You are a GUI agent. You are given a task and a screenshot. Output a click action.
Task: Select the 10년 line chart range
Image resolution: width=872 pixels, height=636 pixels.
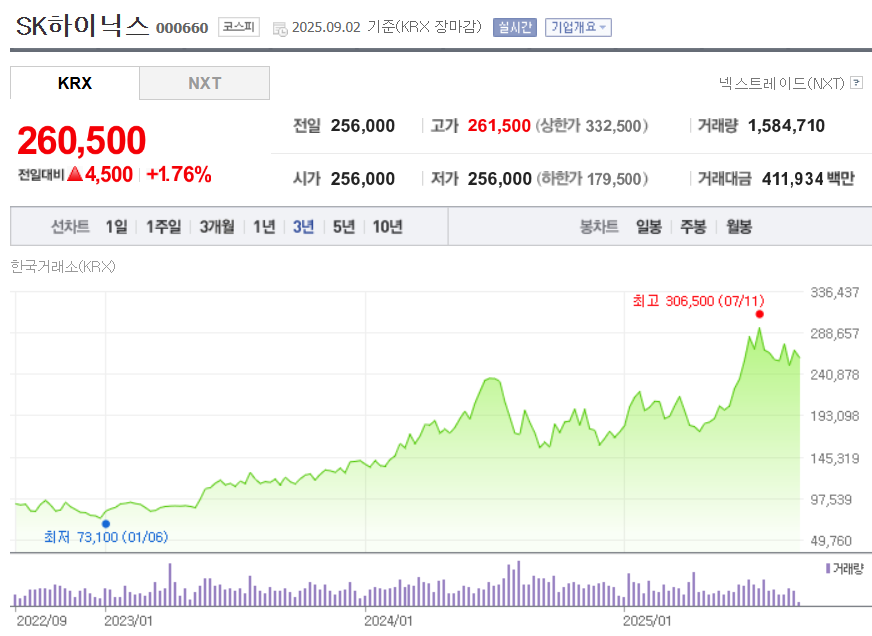[x=388, y=226]
